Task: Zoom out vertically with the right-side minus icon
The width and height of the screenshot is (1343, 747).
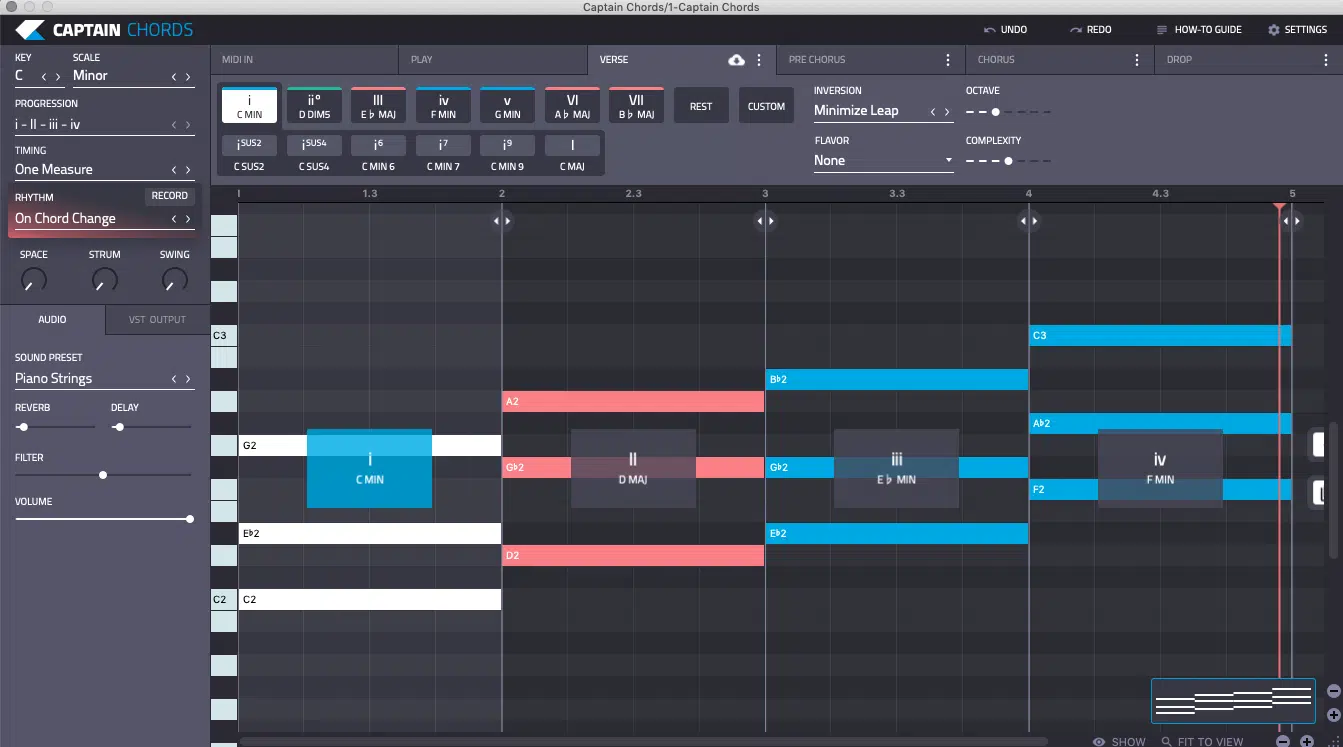Action: coord(1333,691)
